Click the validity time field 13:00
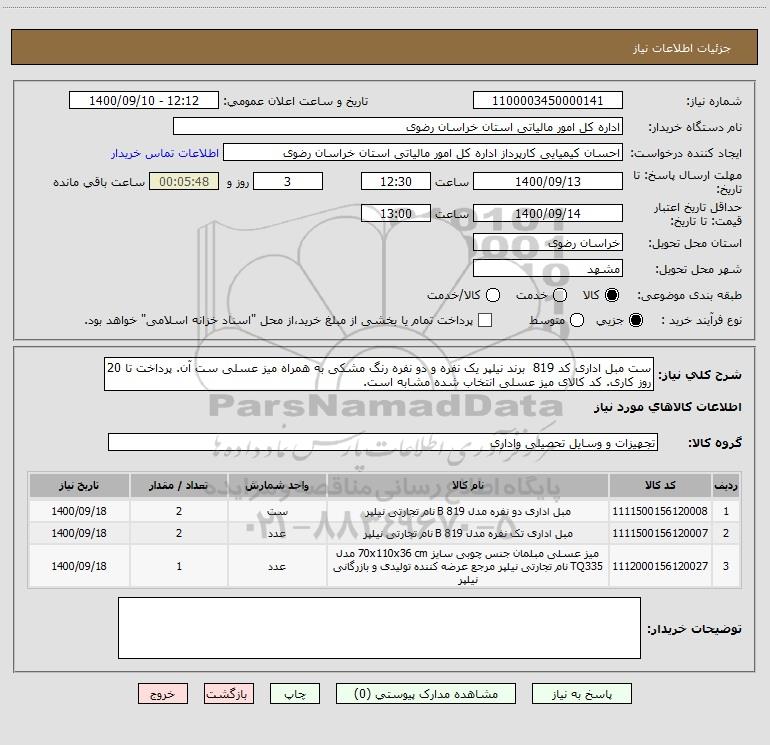Viewport: 770px width, 745px height. [396, 213]
